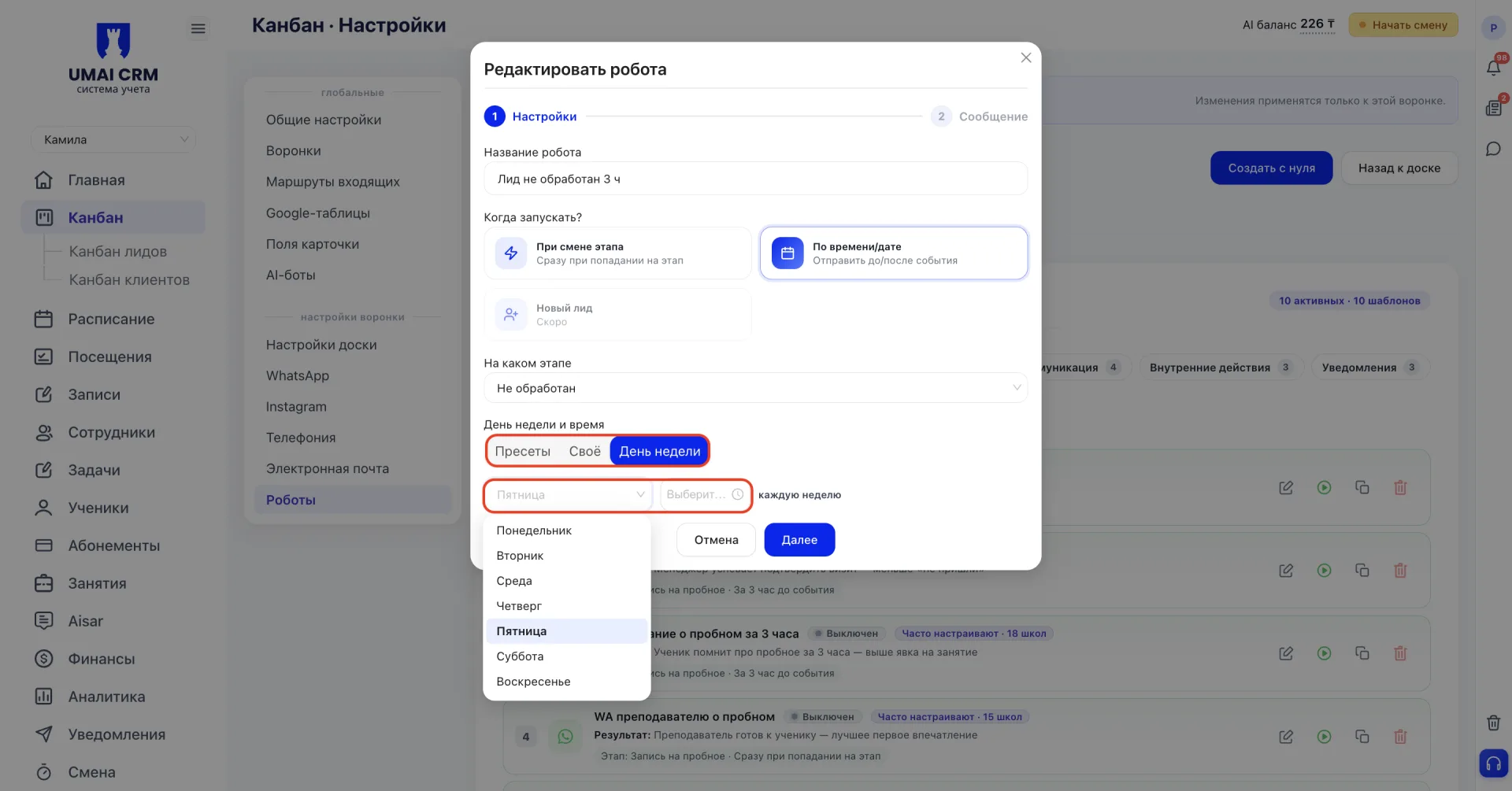Viewport: 1512px width, 791px height.
Task: Open the Главная home icon in sidebar
Action: coord(44,180)
